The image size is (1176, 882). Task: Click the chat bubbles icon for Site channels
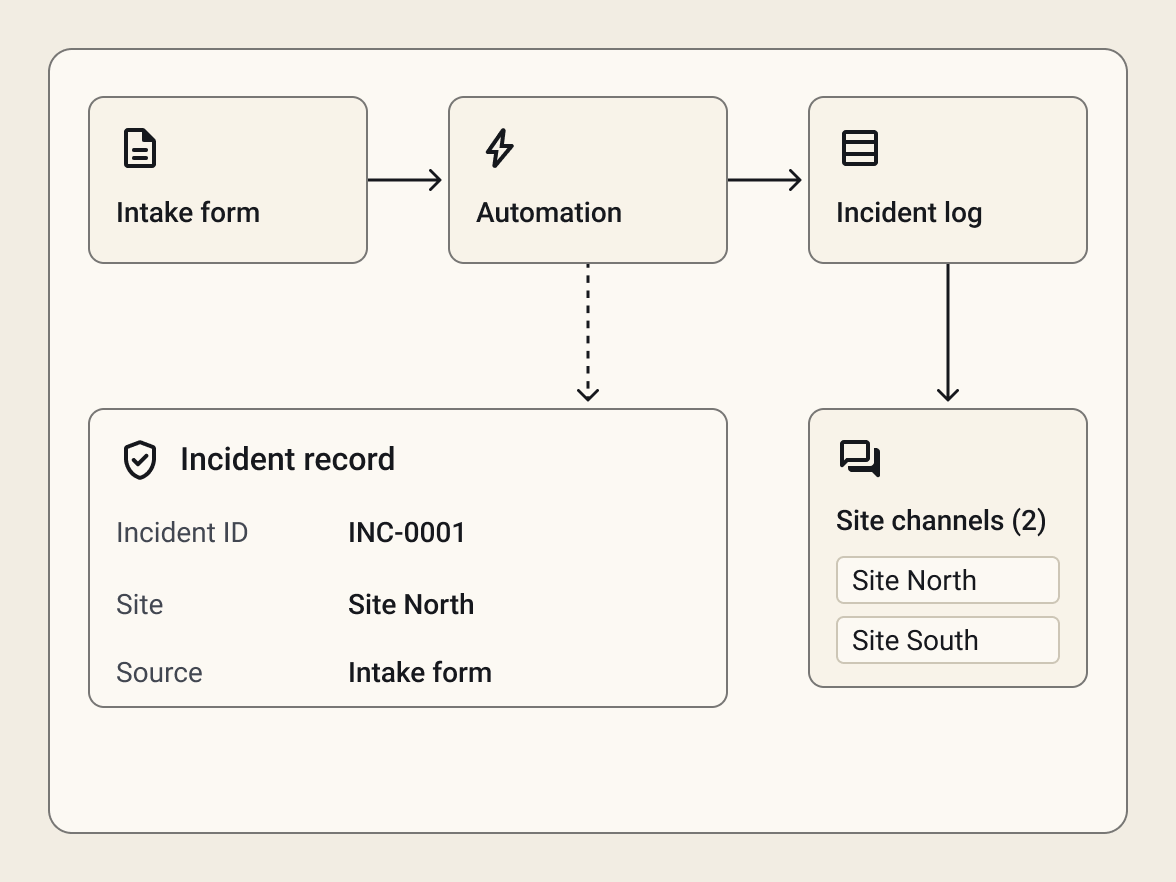tap(860, 458)
